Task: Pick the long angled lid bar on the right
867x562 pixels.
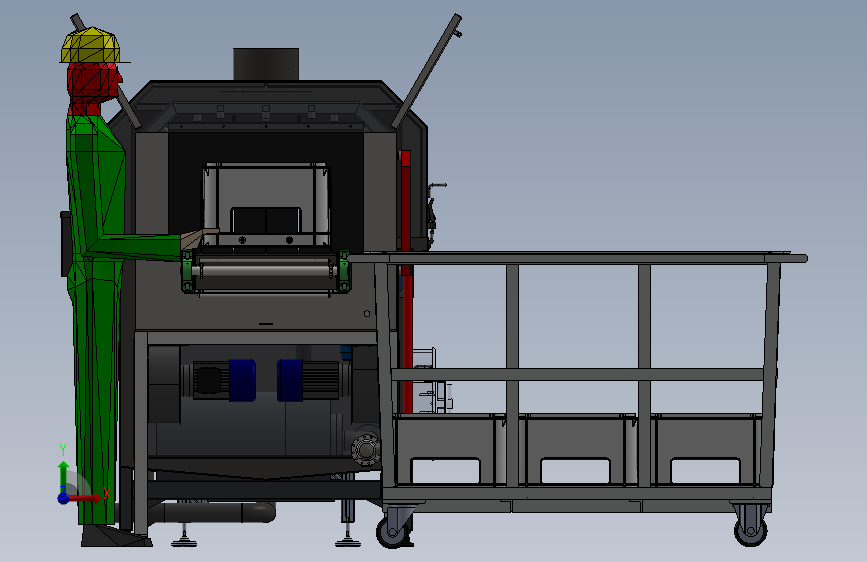Action: (426, 71)
